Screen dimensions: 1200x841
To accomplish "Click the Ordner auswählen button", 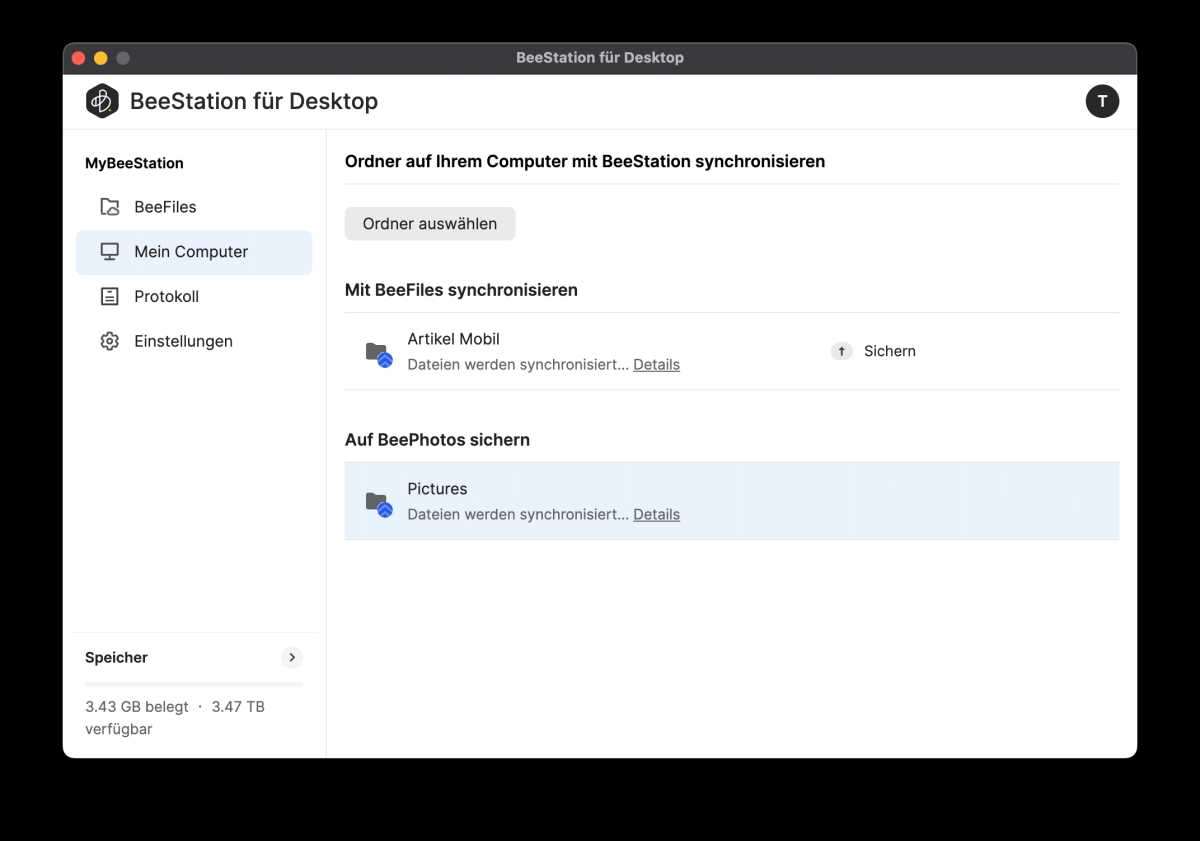I will click(430, 224).
